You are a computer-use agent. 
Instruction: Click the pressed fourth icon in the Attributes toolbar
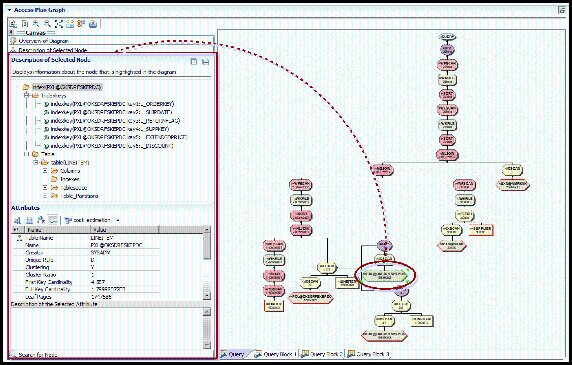click(x=53, y=220)
